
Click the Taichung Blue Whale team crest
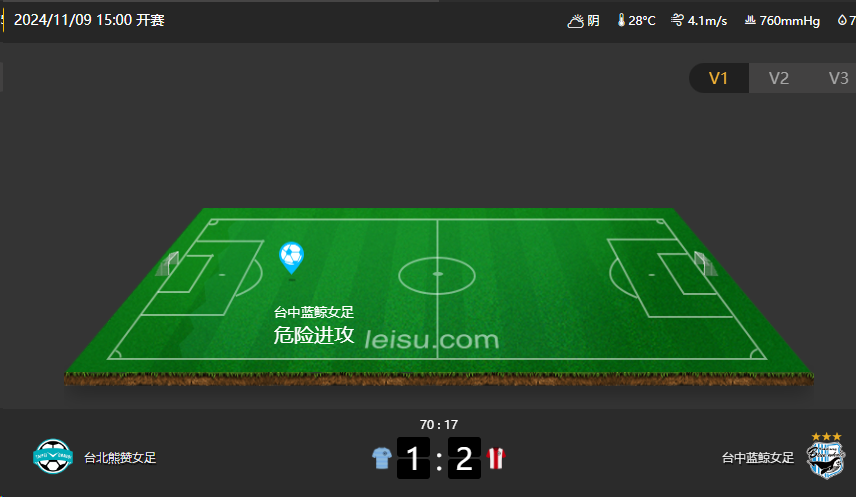click(826, 457)
